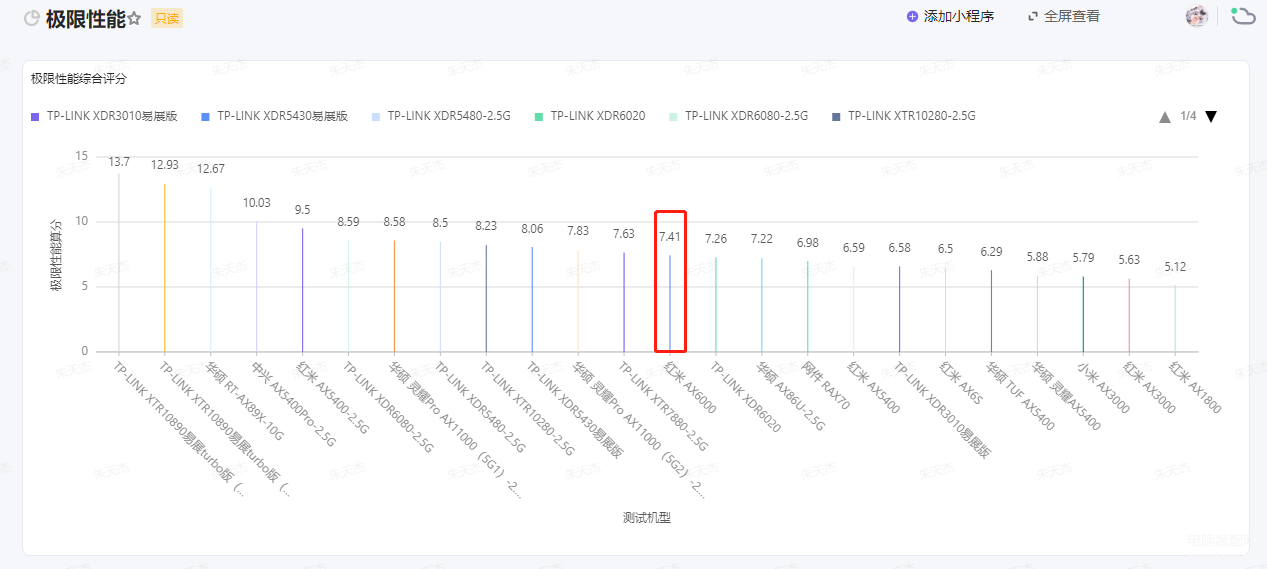Click the user avatar in the header

tap(1197, 16)
